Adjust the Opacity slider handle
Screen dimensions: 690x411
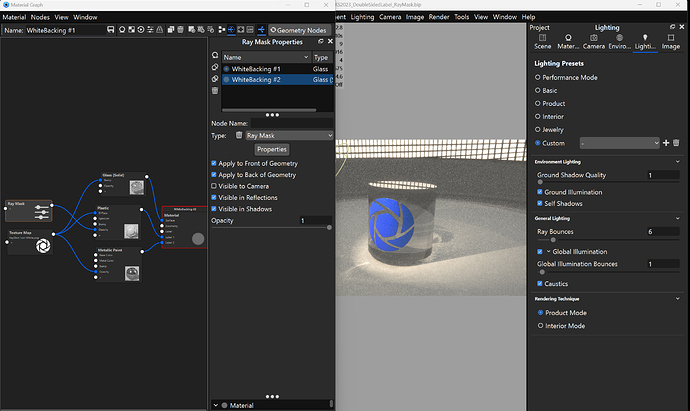pyautogui.click(x=329, y=228)
